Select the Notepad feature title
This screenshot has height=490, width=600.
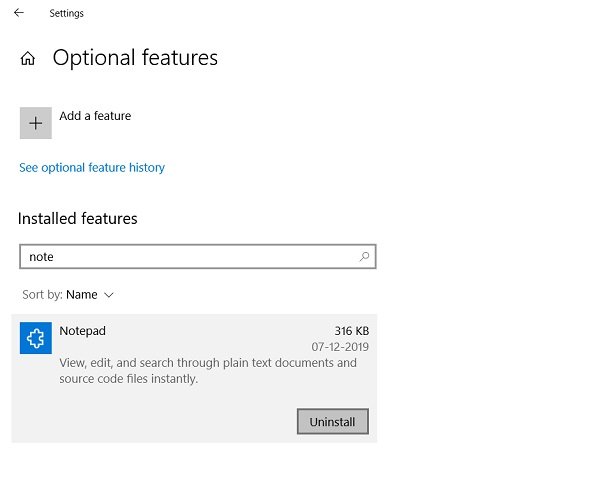coord(82,331)
